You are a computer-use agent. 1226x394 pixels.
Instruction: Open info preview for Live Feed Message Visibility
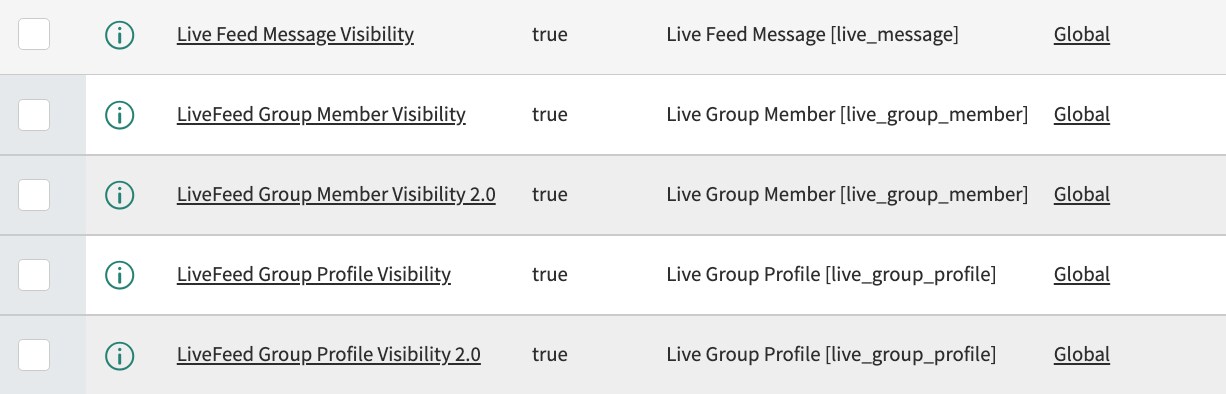pos(119,35)
